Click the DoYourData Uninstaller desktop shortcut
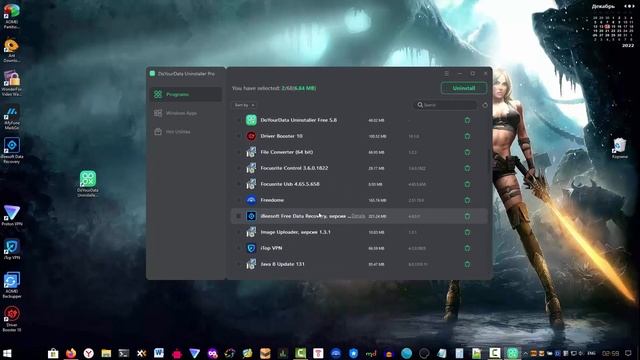This screenshot has width=640, height=360. click(88, 184)
